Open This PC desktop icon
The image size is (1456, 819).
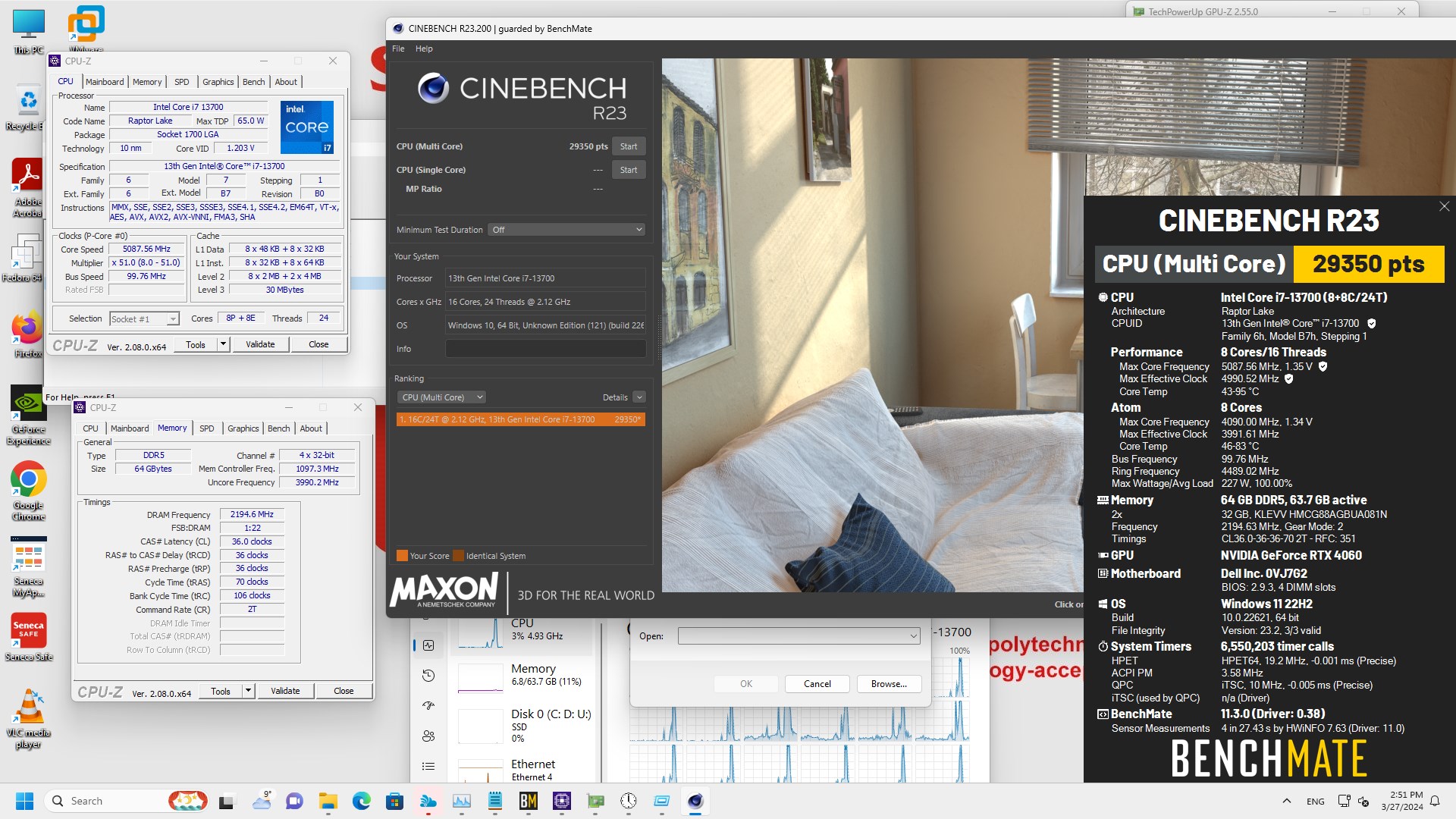[28, 32]
